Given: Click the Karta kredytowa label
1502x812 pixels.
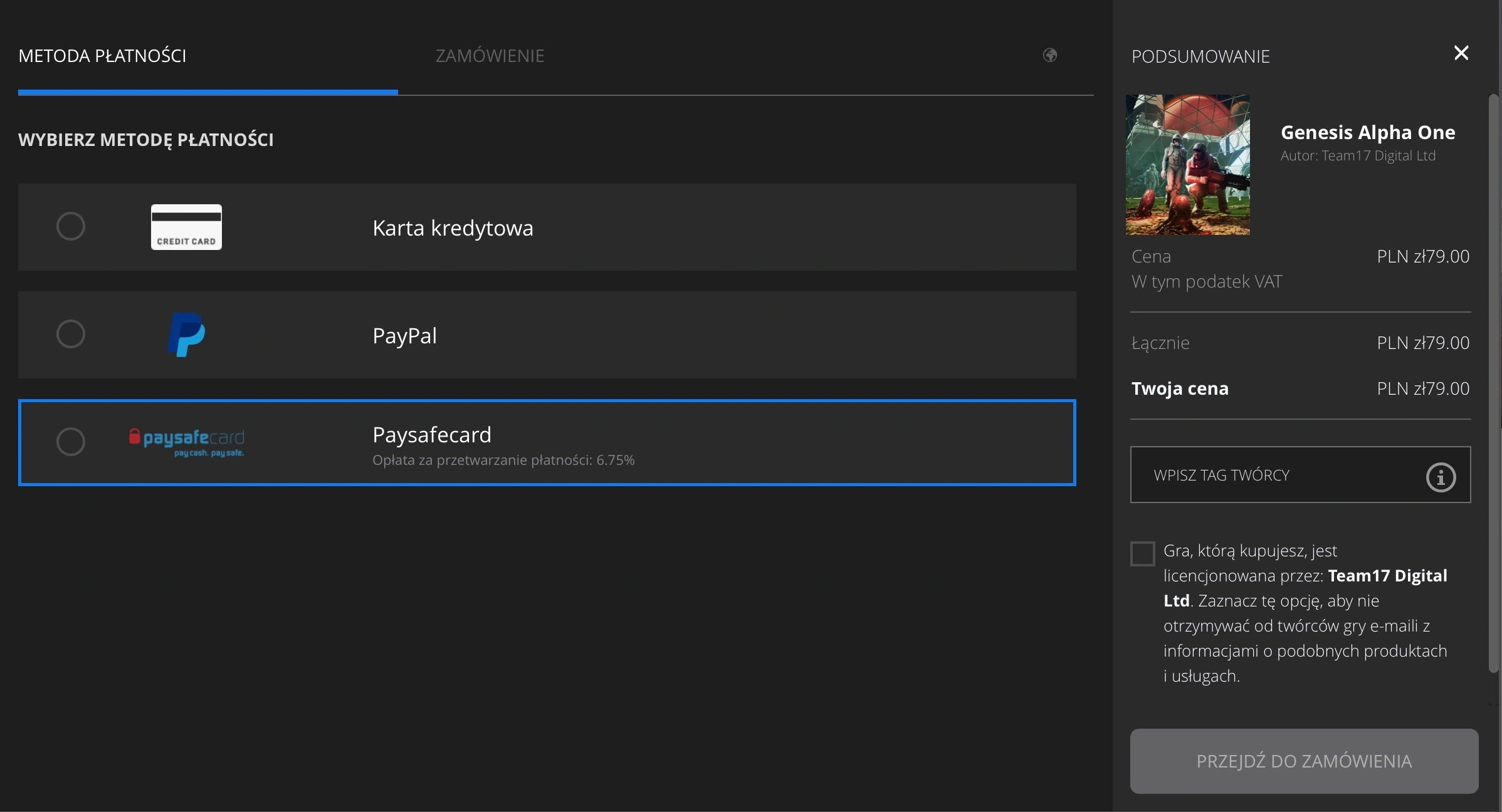Looking at the screenshot, I should (x=453, y=228).
